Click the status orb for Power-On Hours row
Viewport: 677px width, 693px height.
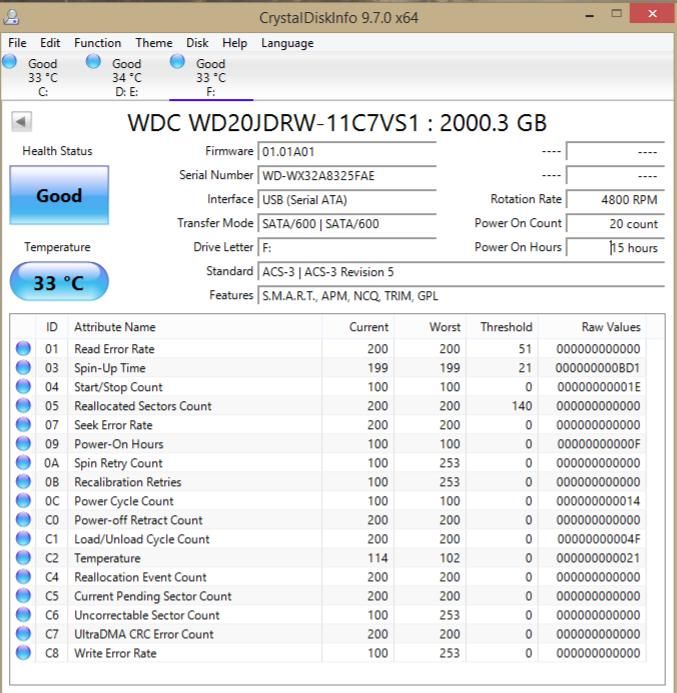point(23,443)
